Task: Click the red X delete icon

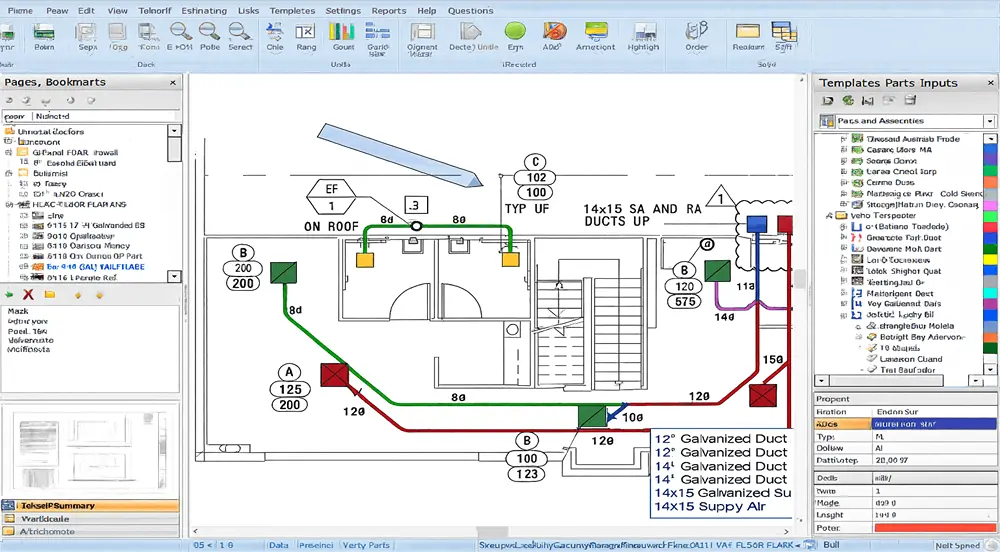Action: tap(28, 295)
